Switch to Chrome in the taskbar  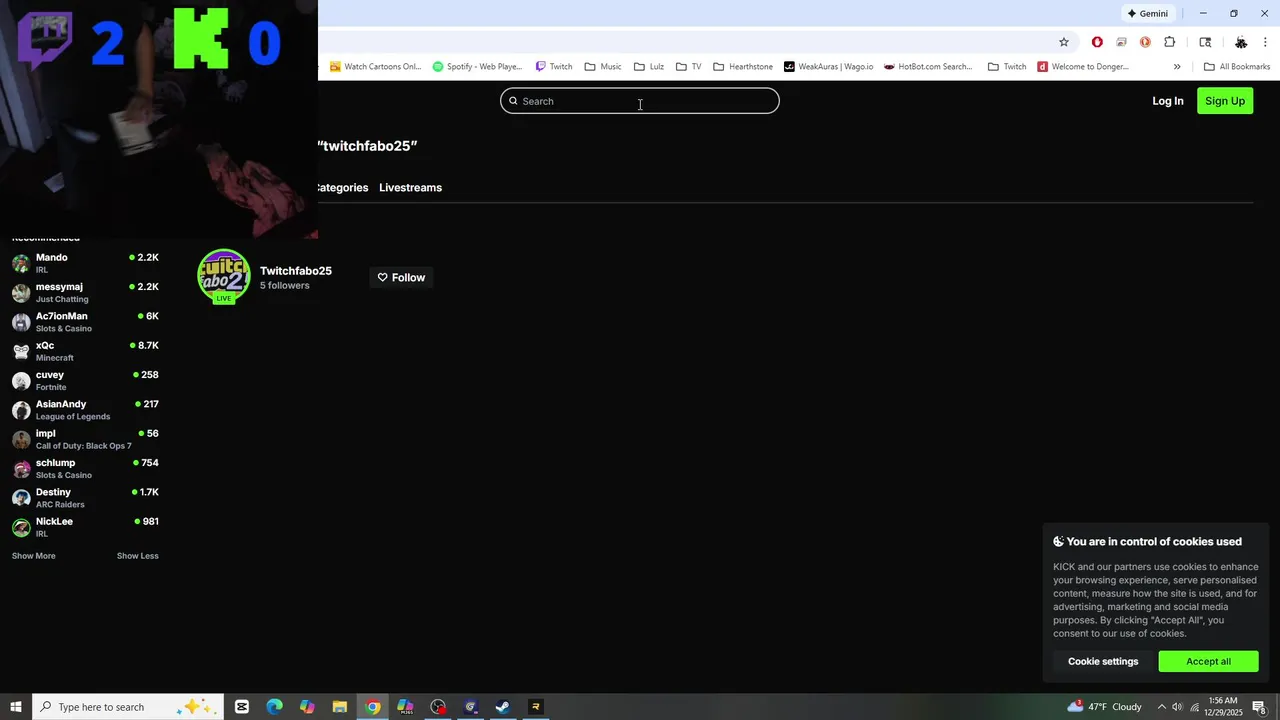click(372, 707)
